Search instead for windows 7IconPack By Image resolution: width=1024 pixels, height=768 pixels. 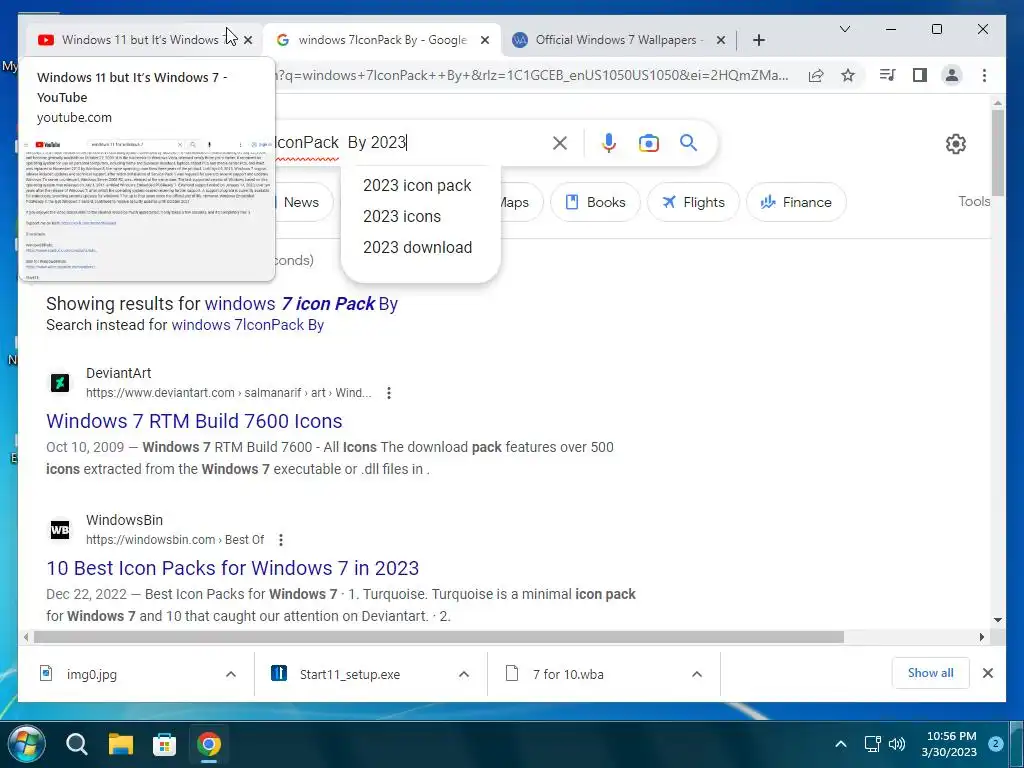(x=248, y=325)
